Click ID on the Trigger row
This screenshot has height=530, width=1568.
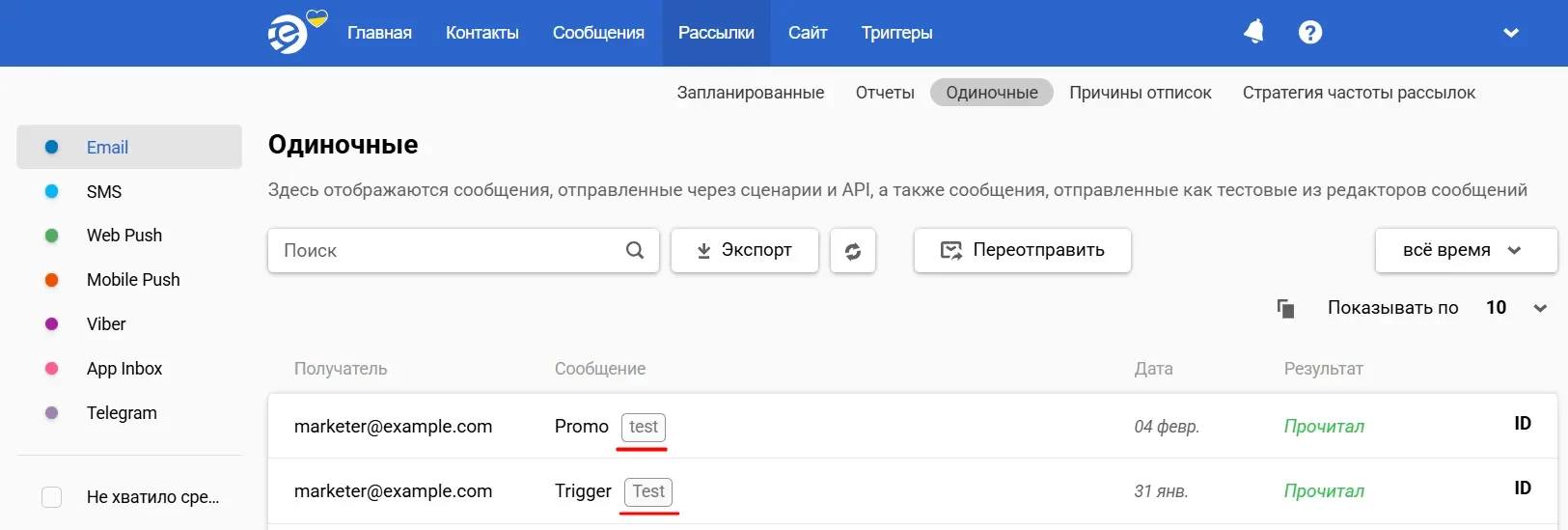[1523, 488]
